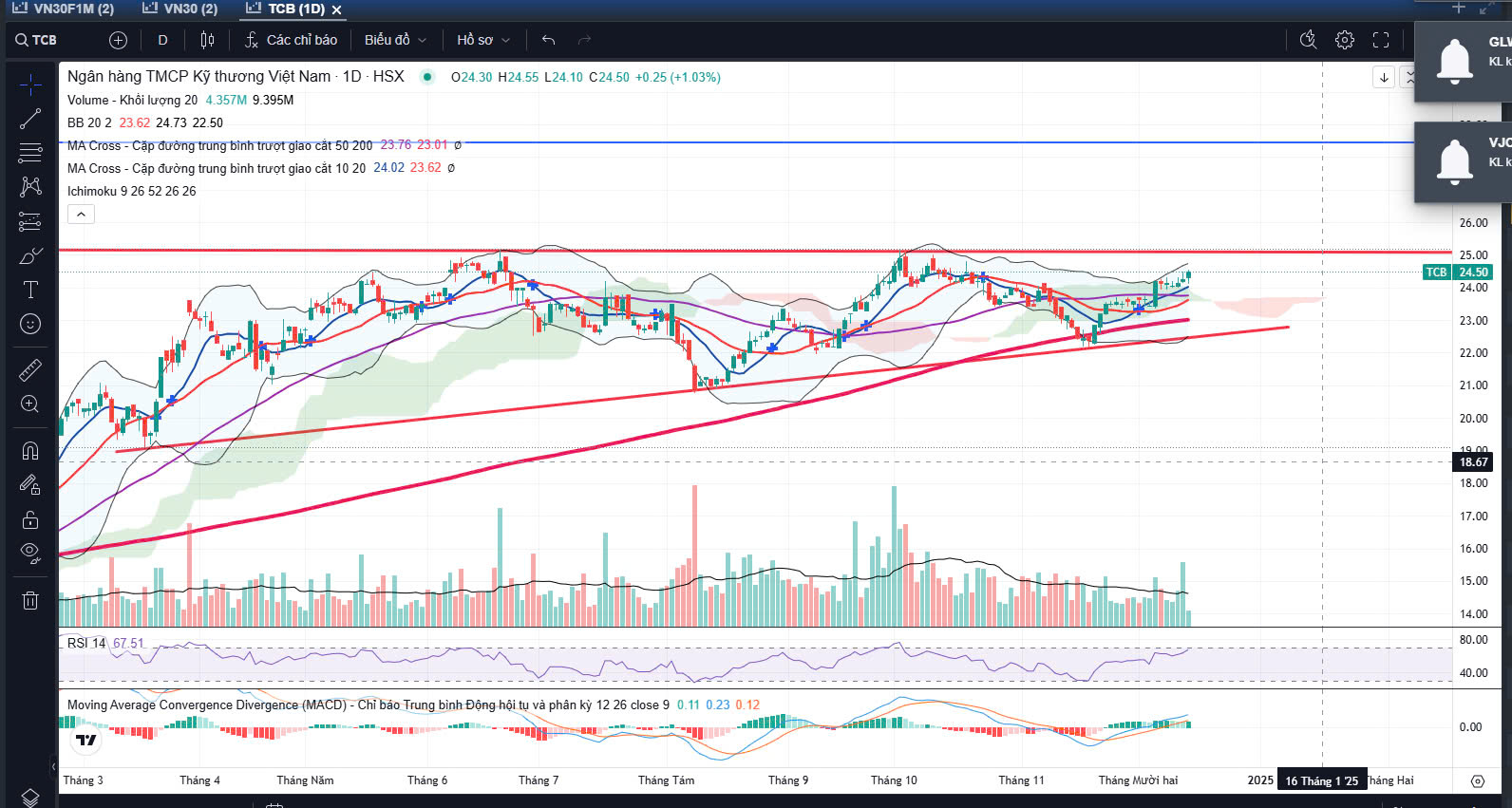Screen dimensions: 1512x808
Task: Click the TCB 24.50 price label
Action: (1457, 272)
